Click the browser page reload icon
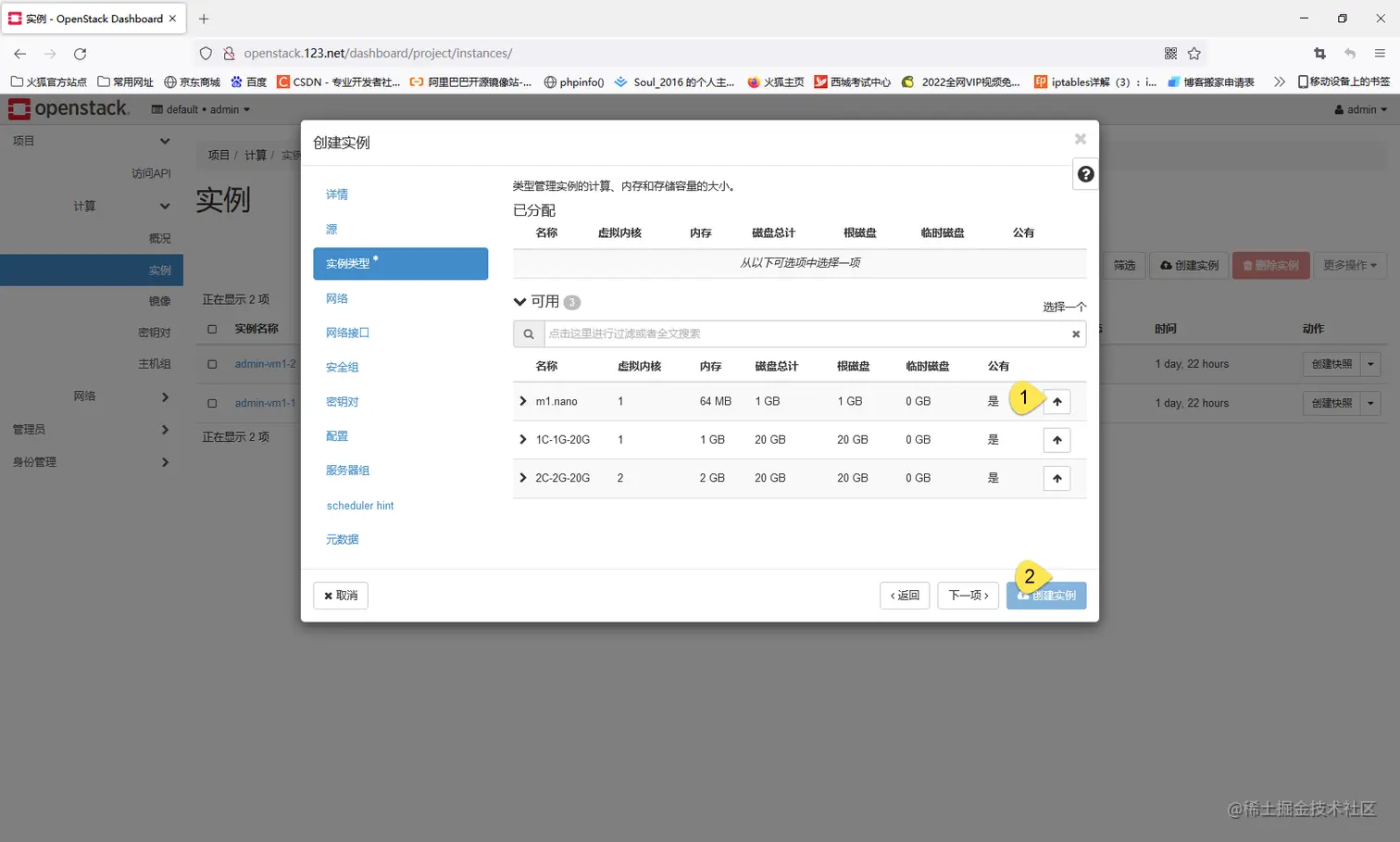 pos(80,53)
